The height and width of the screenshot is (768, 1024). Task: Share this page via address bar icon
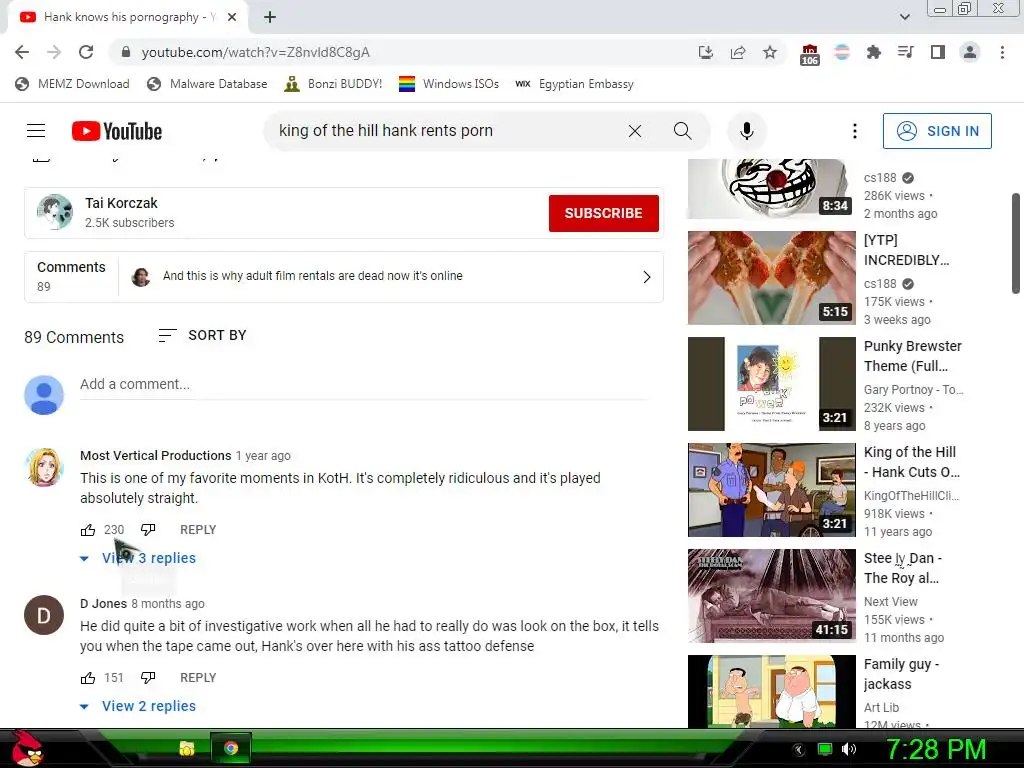738,52
